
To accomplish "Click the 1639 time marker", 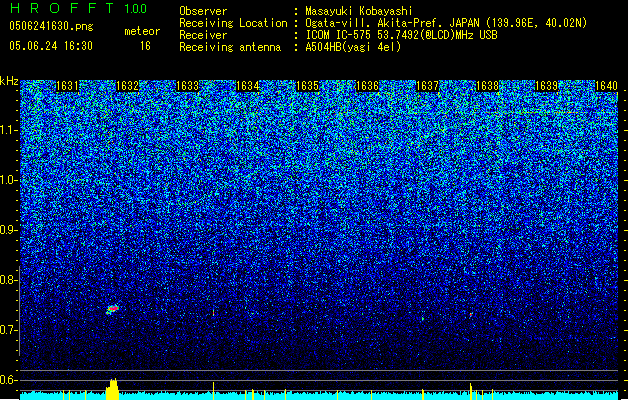I will [x=547, y=86].
